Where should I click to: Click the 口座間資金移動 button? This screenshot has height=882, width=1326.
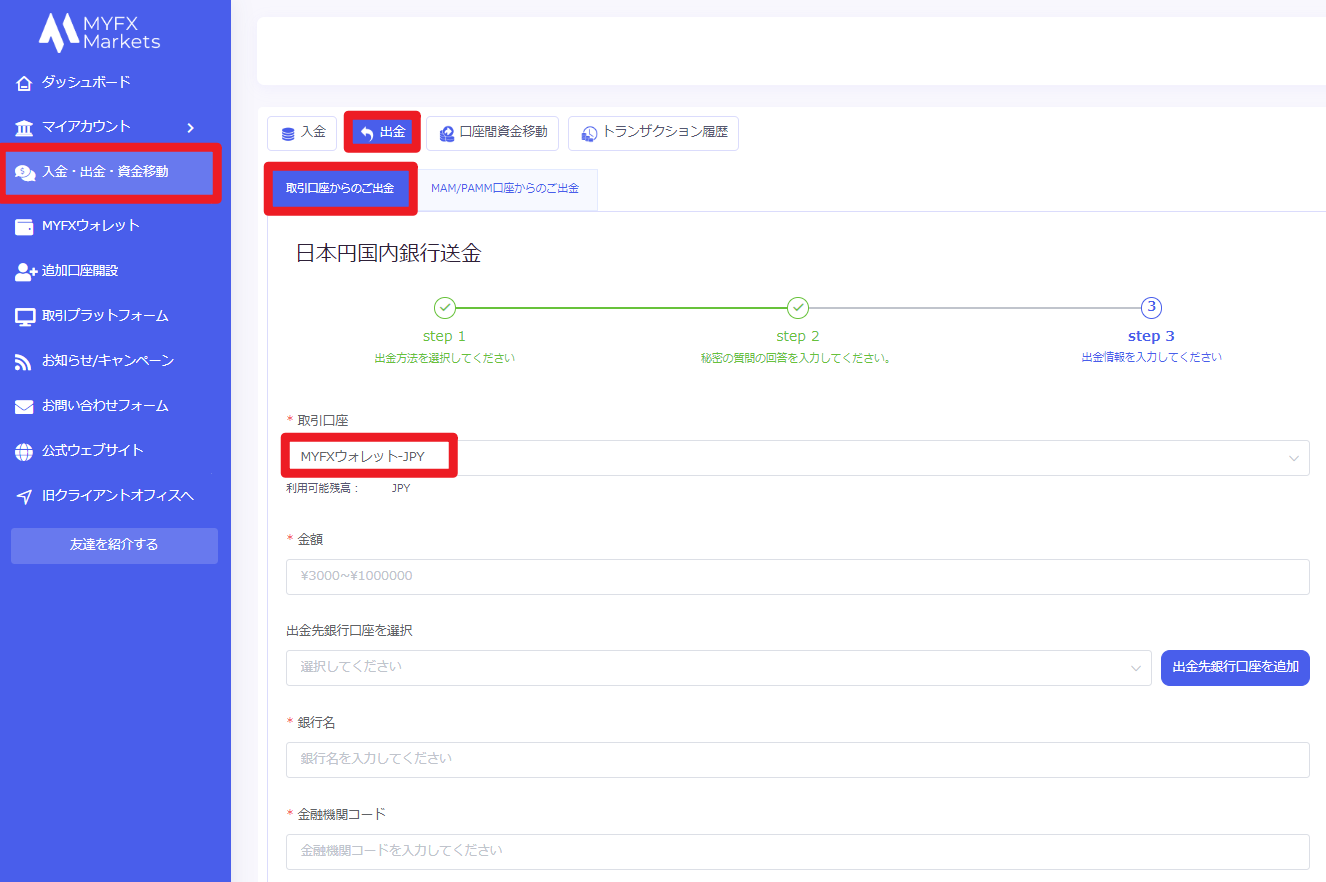click(492, 133)
